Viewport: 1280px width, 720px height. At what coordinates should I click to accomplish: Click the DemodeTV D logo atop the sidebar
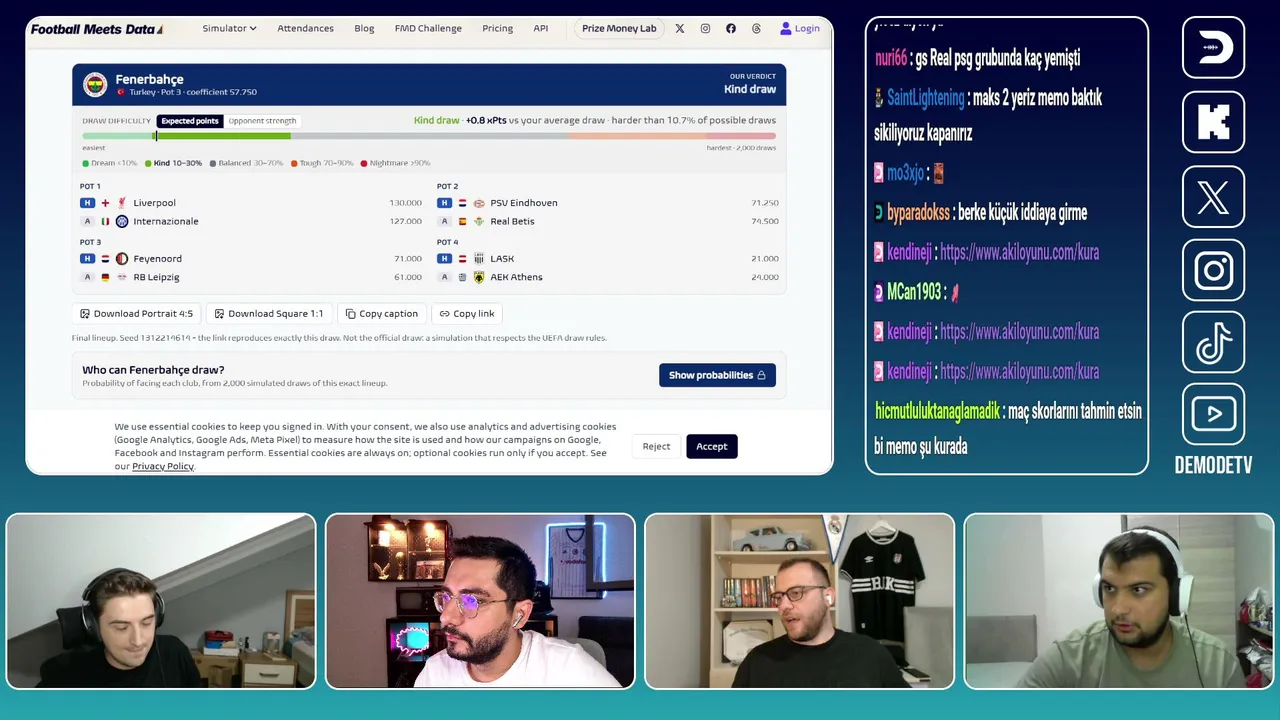1213,47
